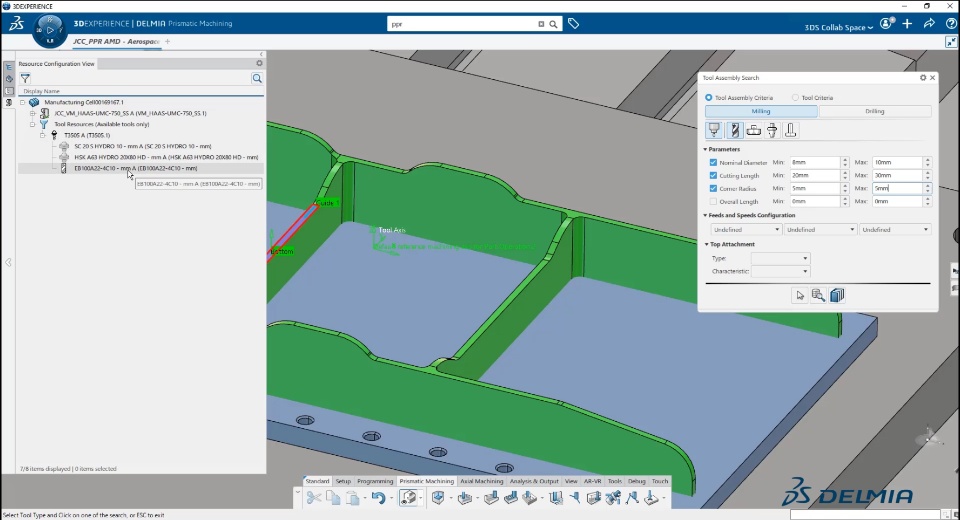Select Tool Assembly Criteria radio button

tap(708, 97)
